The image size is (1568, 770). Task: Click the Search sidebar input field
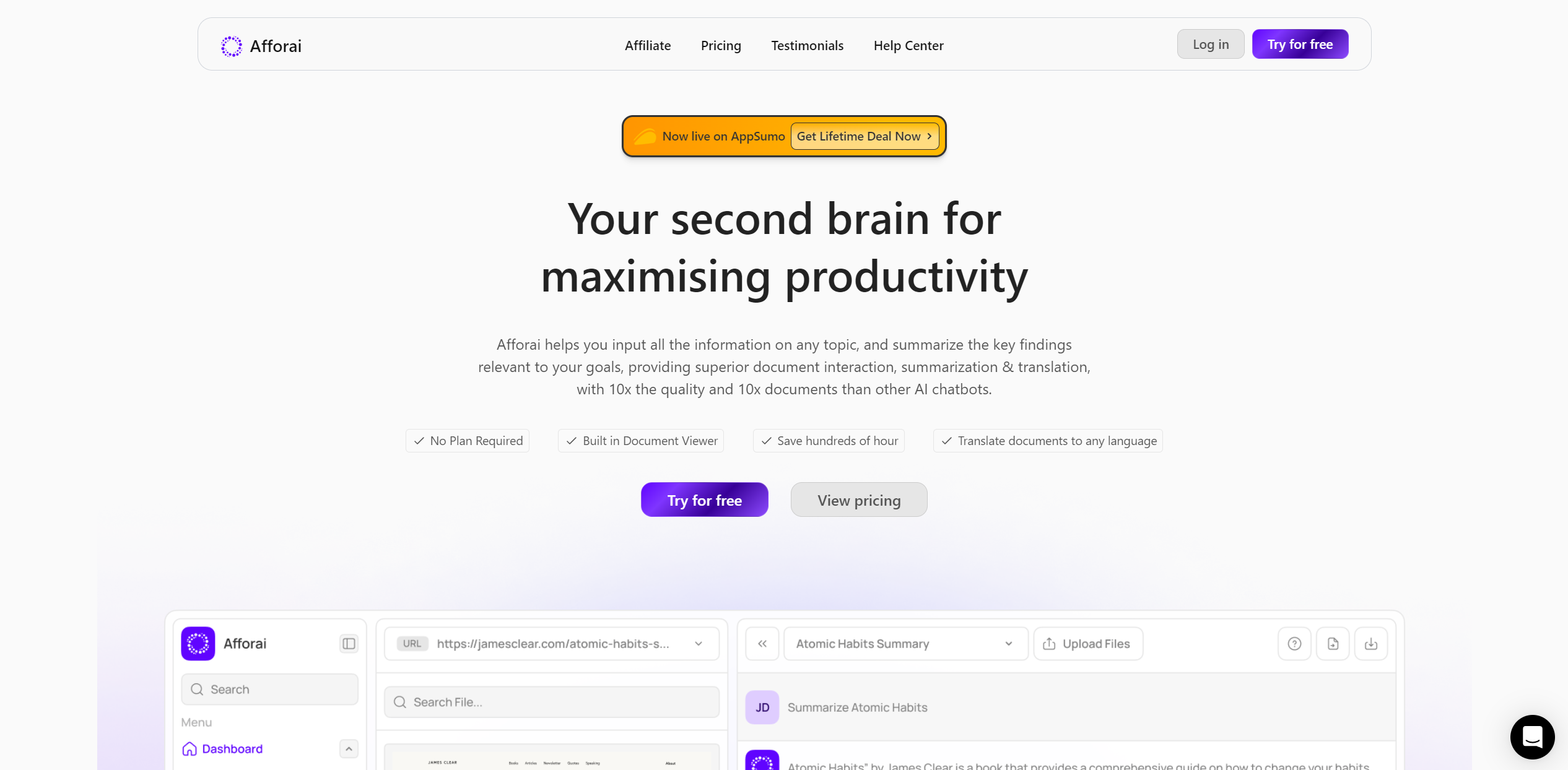tap(269, 688)
